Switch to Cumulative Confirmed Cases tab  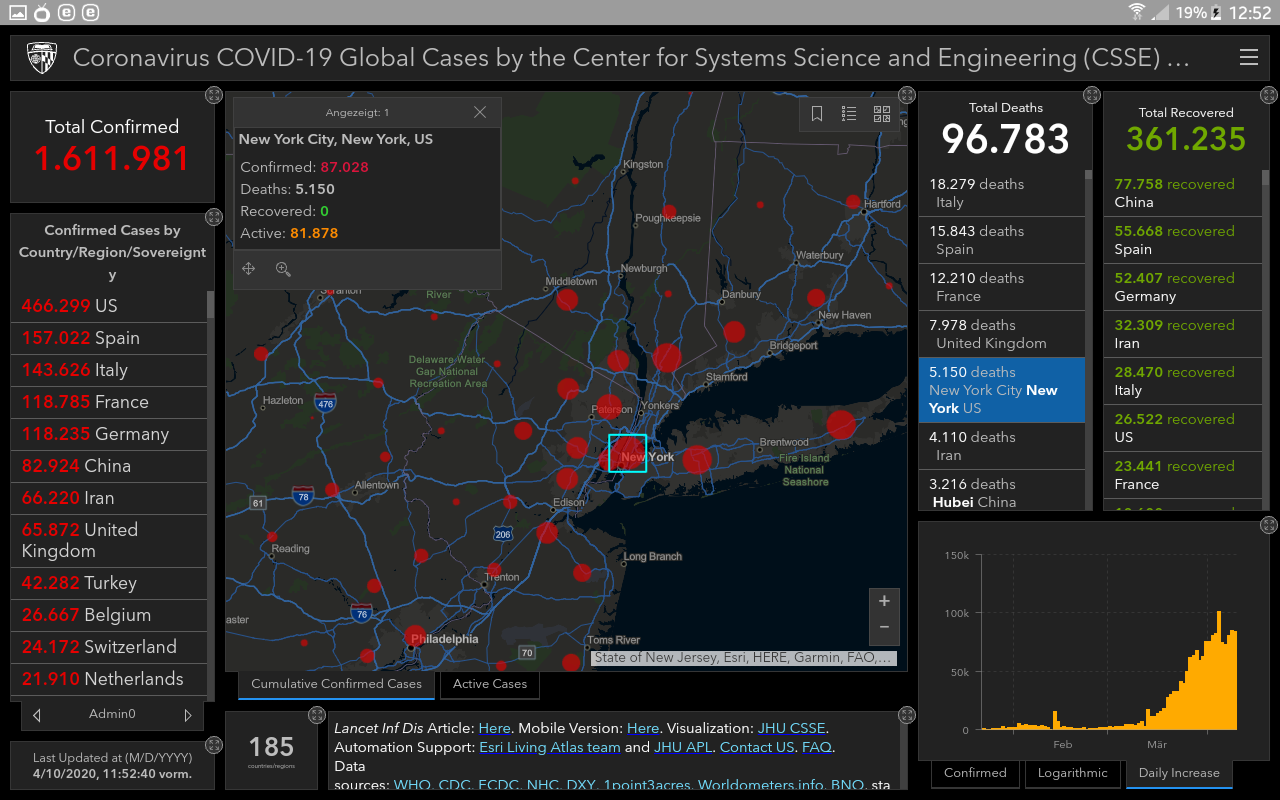tap(336, 684)
